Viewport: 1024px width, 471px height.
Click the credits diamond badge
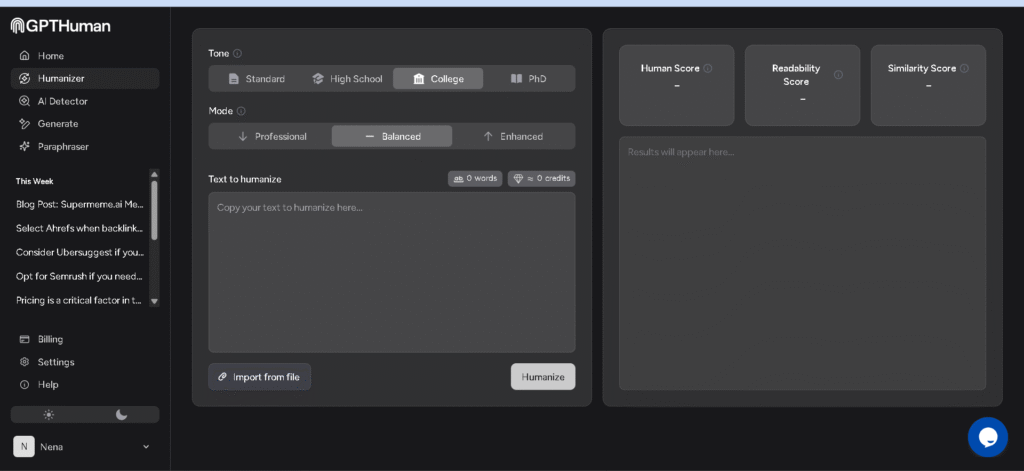pyautogui.click(x=541, y=179)
